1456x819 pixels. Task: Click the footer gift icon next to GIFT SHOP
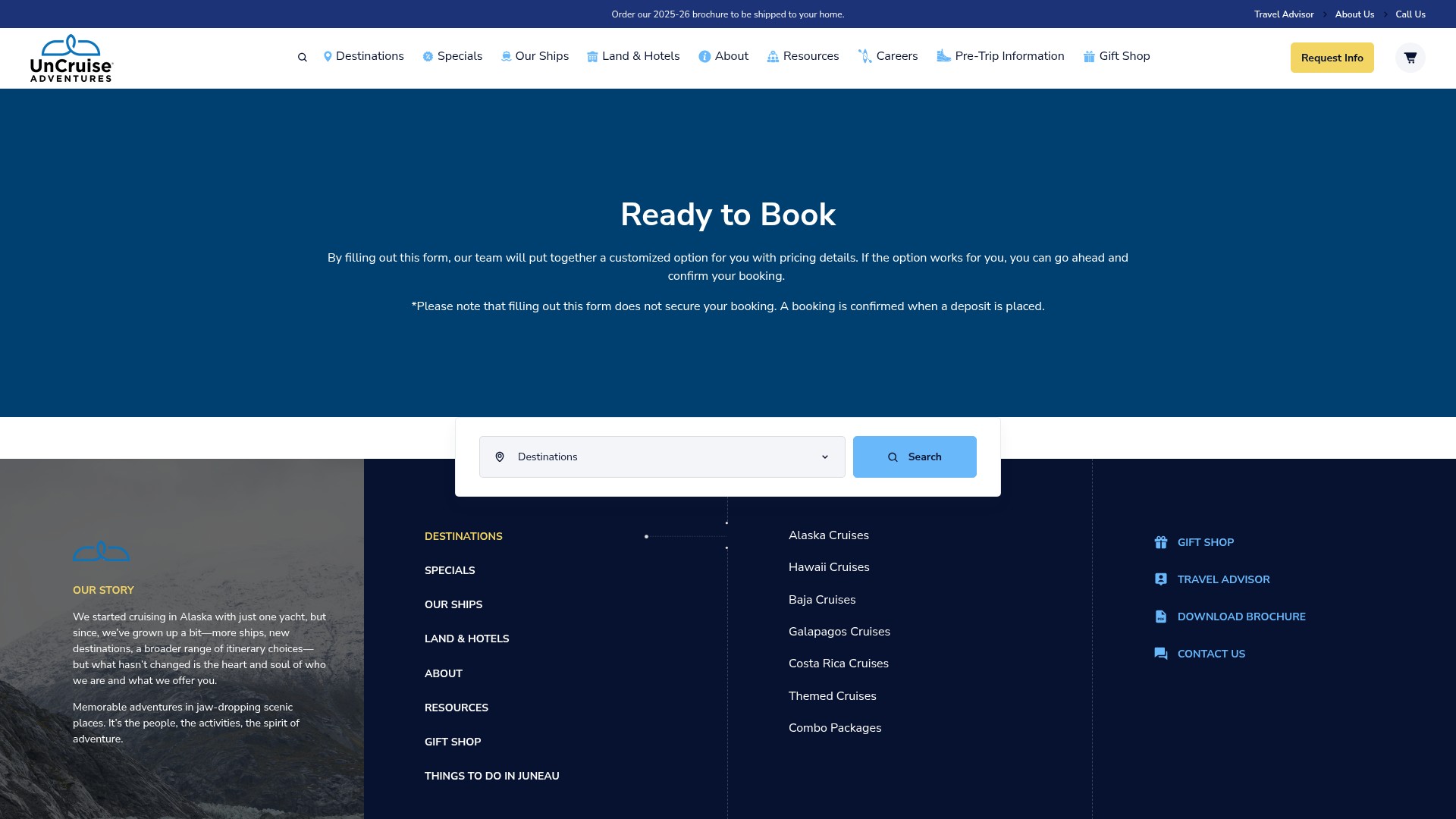[1161, 542]
